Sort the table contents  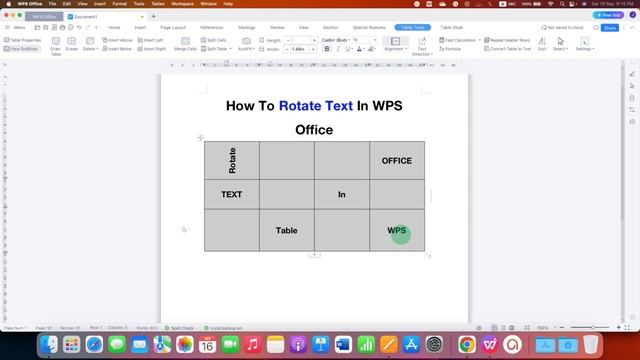click(542, 44)
